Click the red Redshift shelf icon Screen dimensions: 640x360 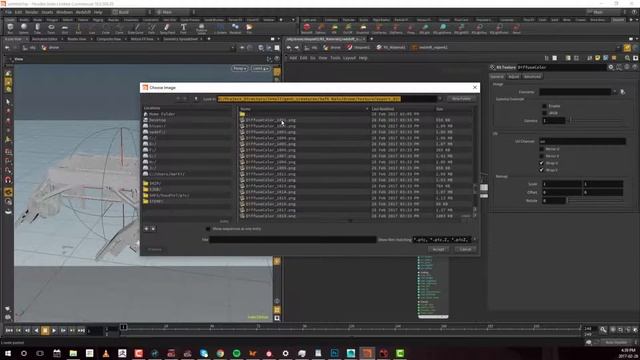[307, 28]
